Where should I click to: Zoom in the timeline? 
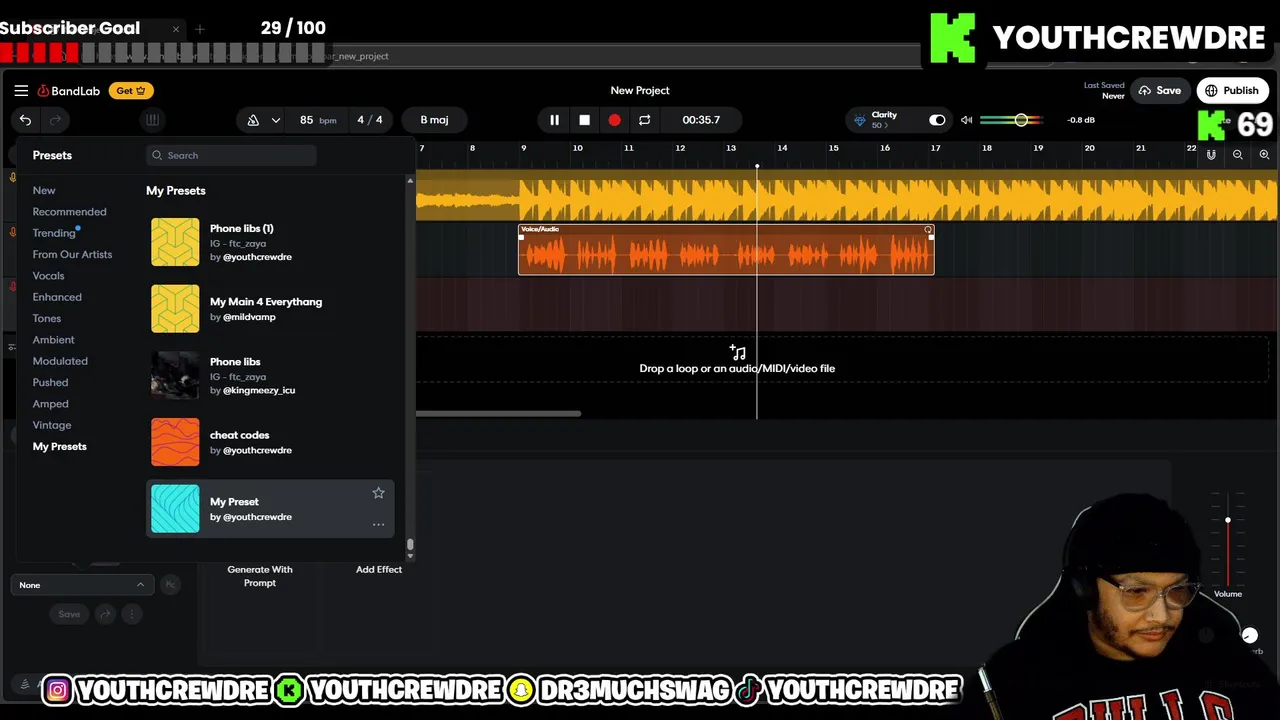pyautogui.click(x=1264, y=155)
